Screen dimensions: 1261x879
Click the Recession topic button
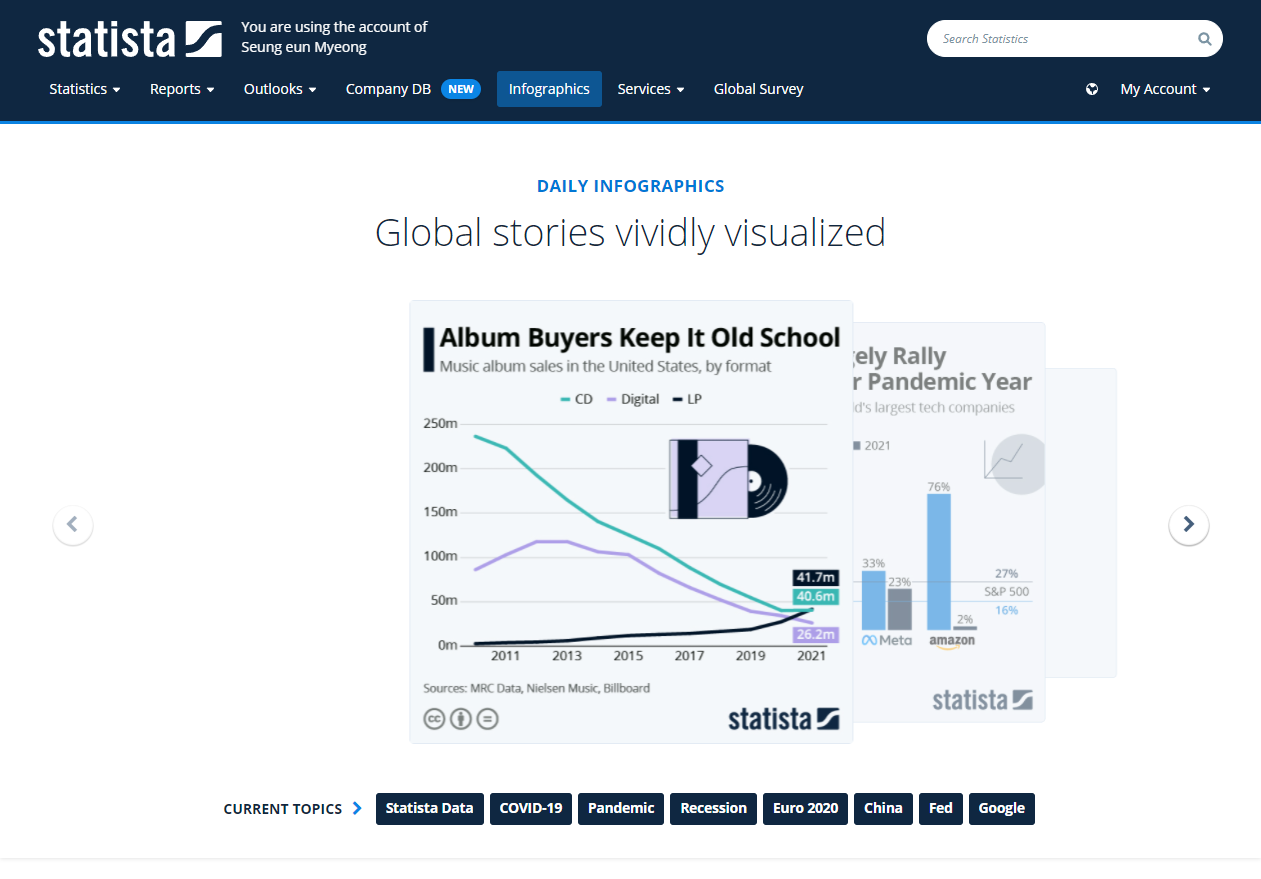click(713, 809)
